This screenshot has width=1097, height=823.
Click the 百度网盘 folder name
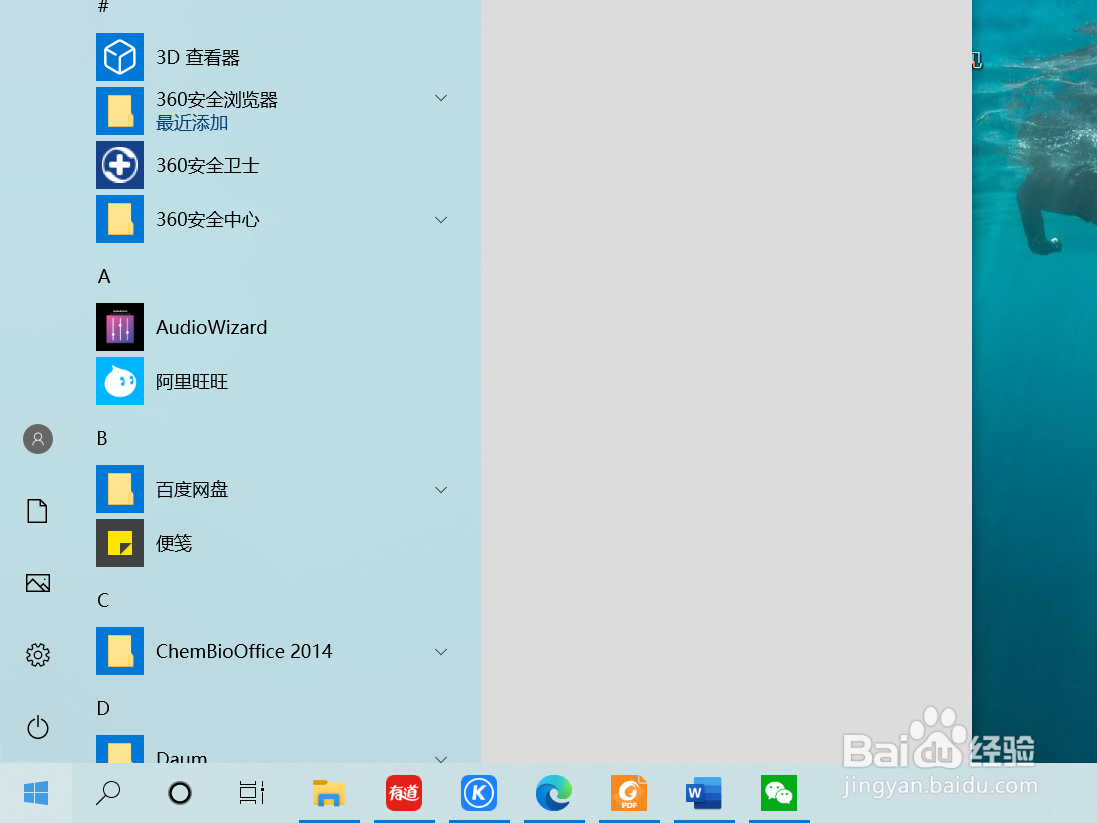tap(192, 489)
